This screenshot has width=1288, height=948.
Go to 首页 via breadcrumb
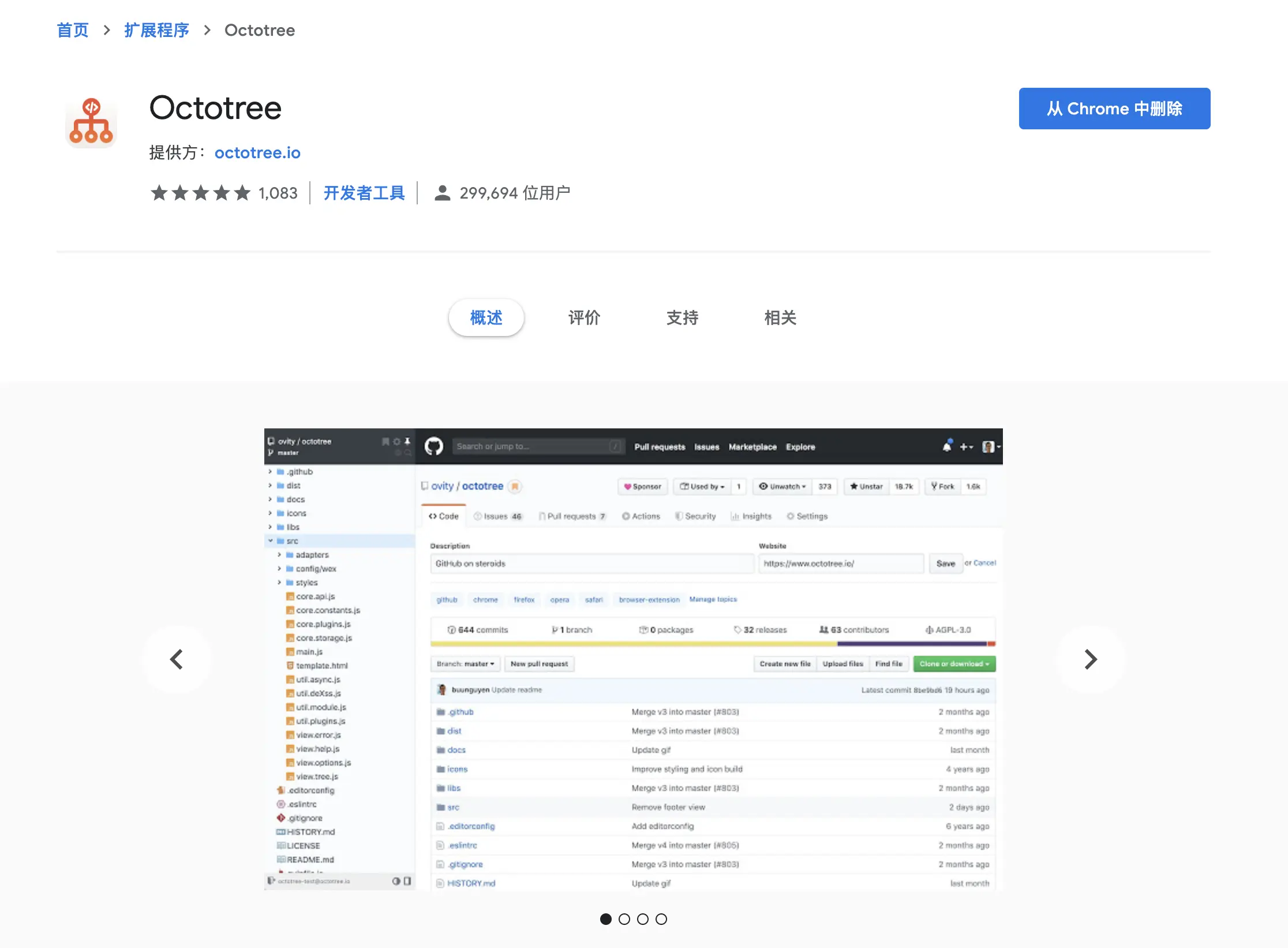tap(73, 30)
